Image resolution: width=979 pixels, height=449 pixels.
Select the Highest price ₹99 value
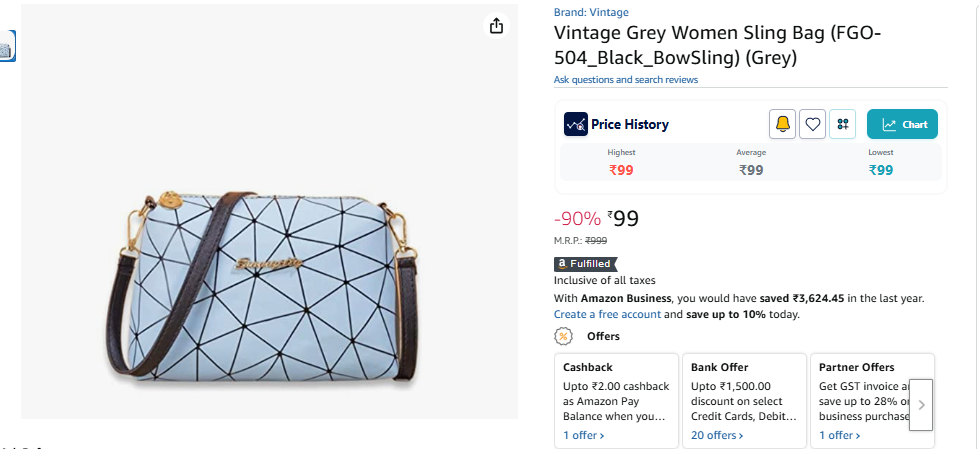click(621, 170)
